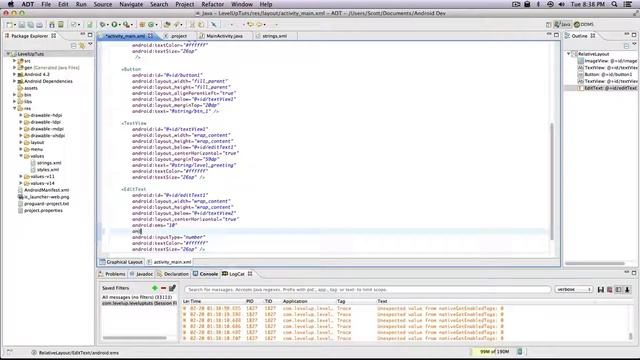The height and width of the screenshot is (360, 640).
Task: Toggle display of saved filters view
Action: click(x=618, y=289)
